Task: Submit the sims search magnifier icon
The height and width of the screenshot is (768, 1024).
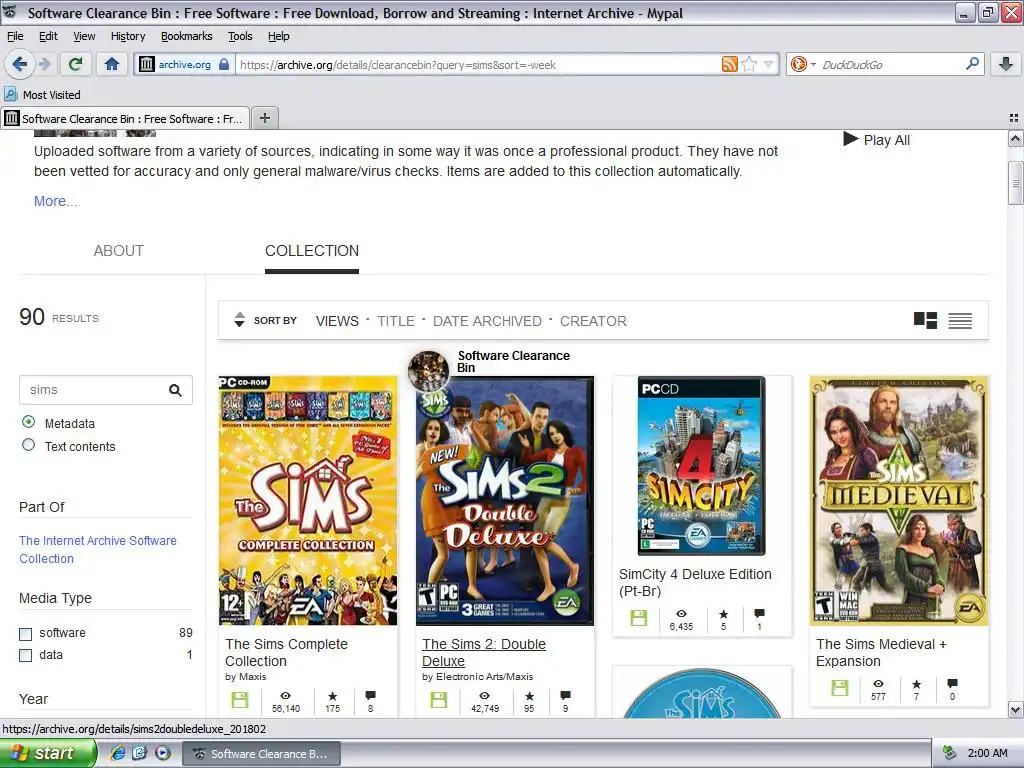Action: (175, 390)
